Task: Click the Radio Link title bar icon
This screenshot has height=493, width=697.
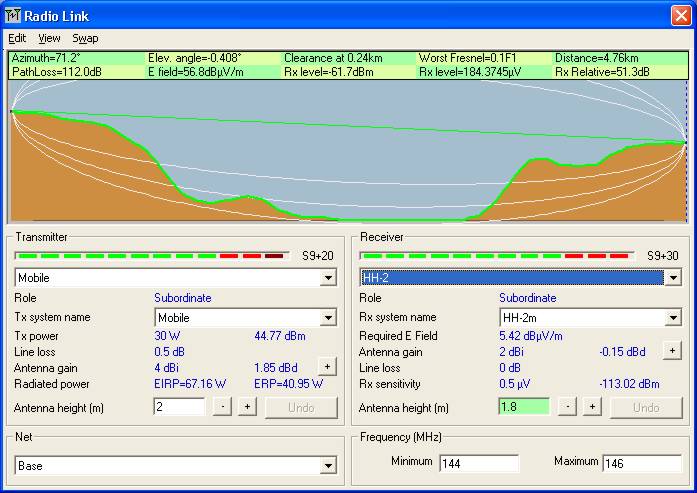Action: [12, 16]
